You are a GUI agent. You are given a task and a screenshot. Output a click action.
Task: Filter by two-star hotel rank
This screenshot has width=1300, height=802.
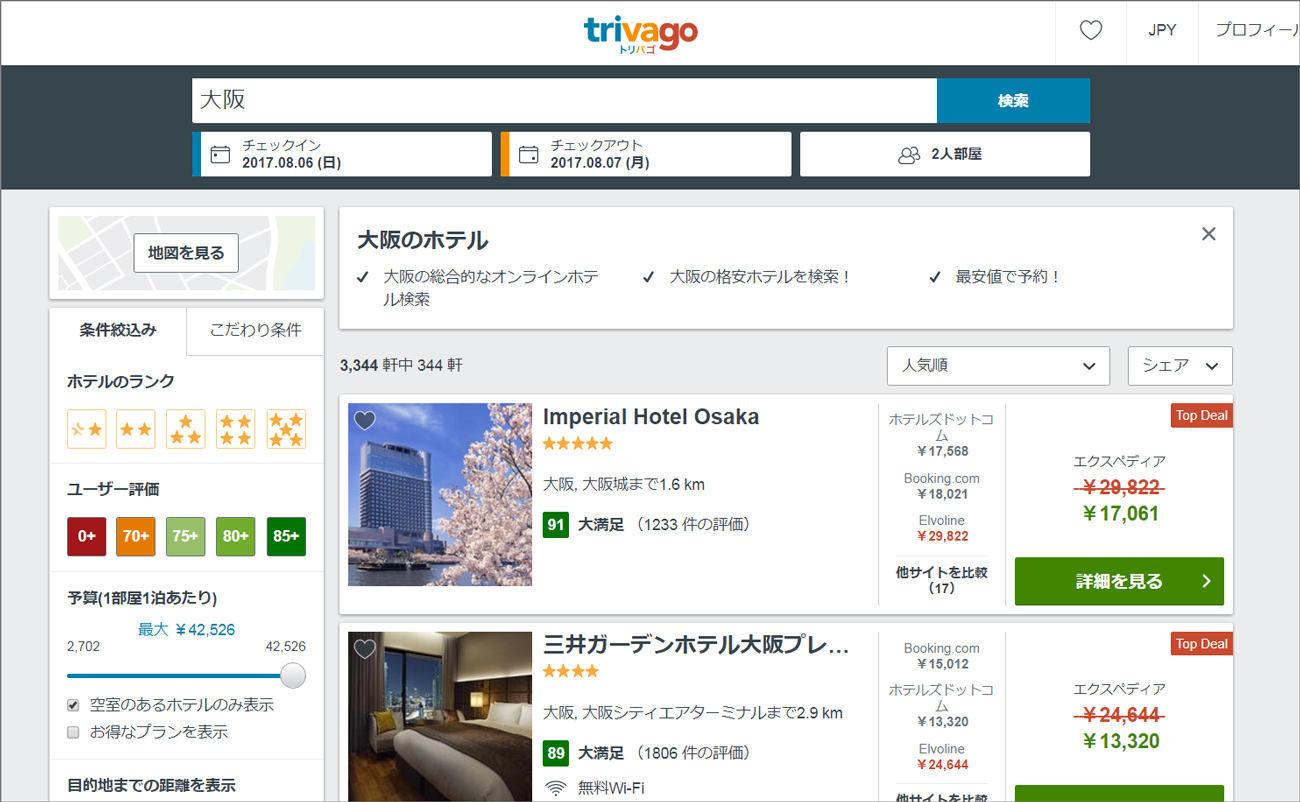tap(136, 429)
